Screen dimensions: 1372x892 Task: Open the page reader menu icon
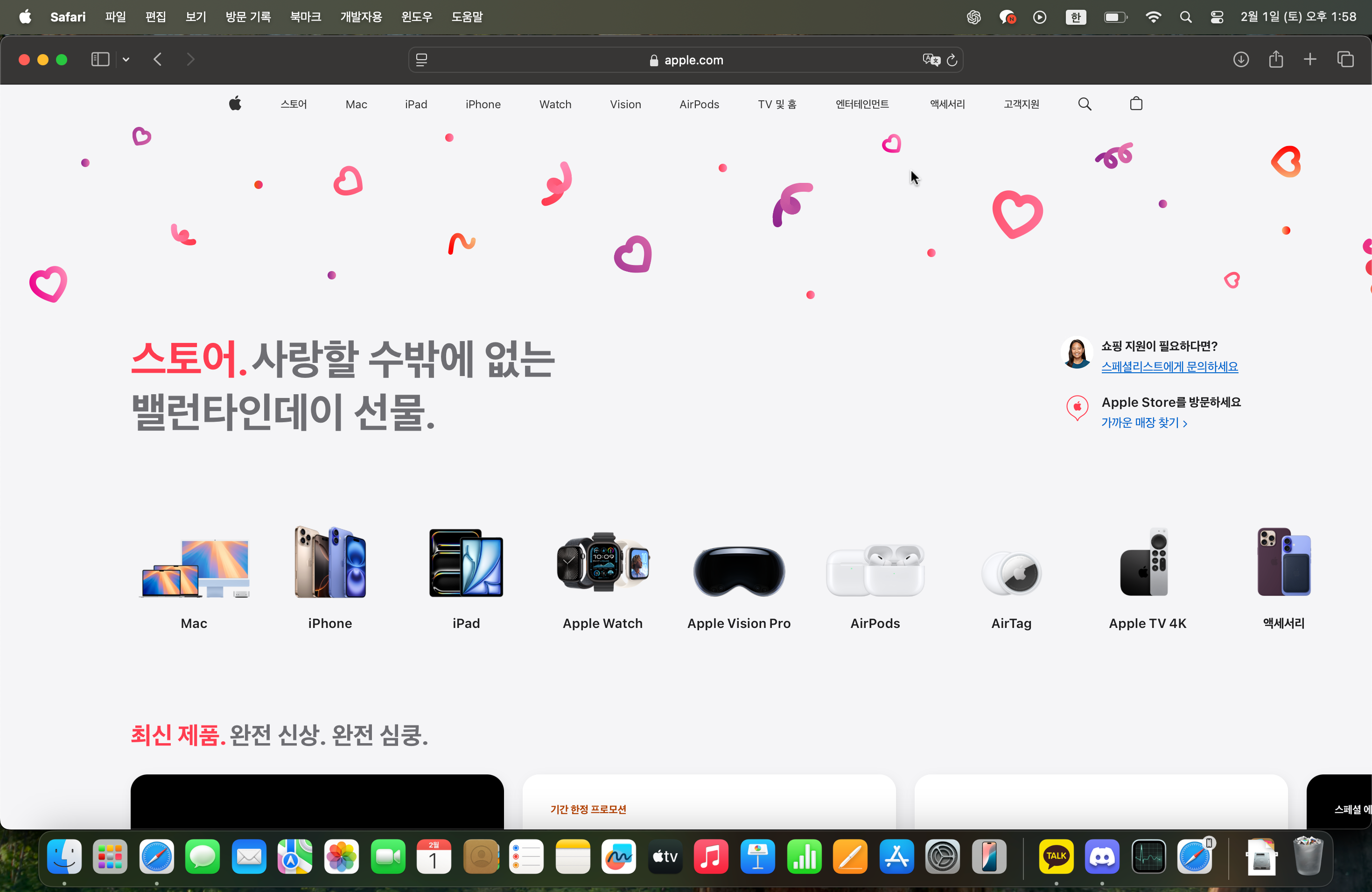pyautogui.click(x=421, y=59)
